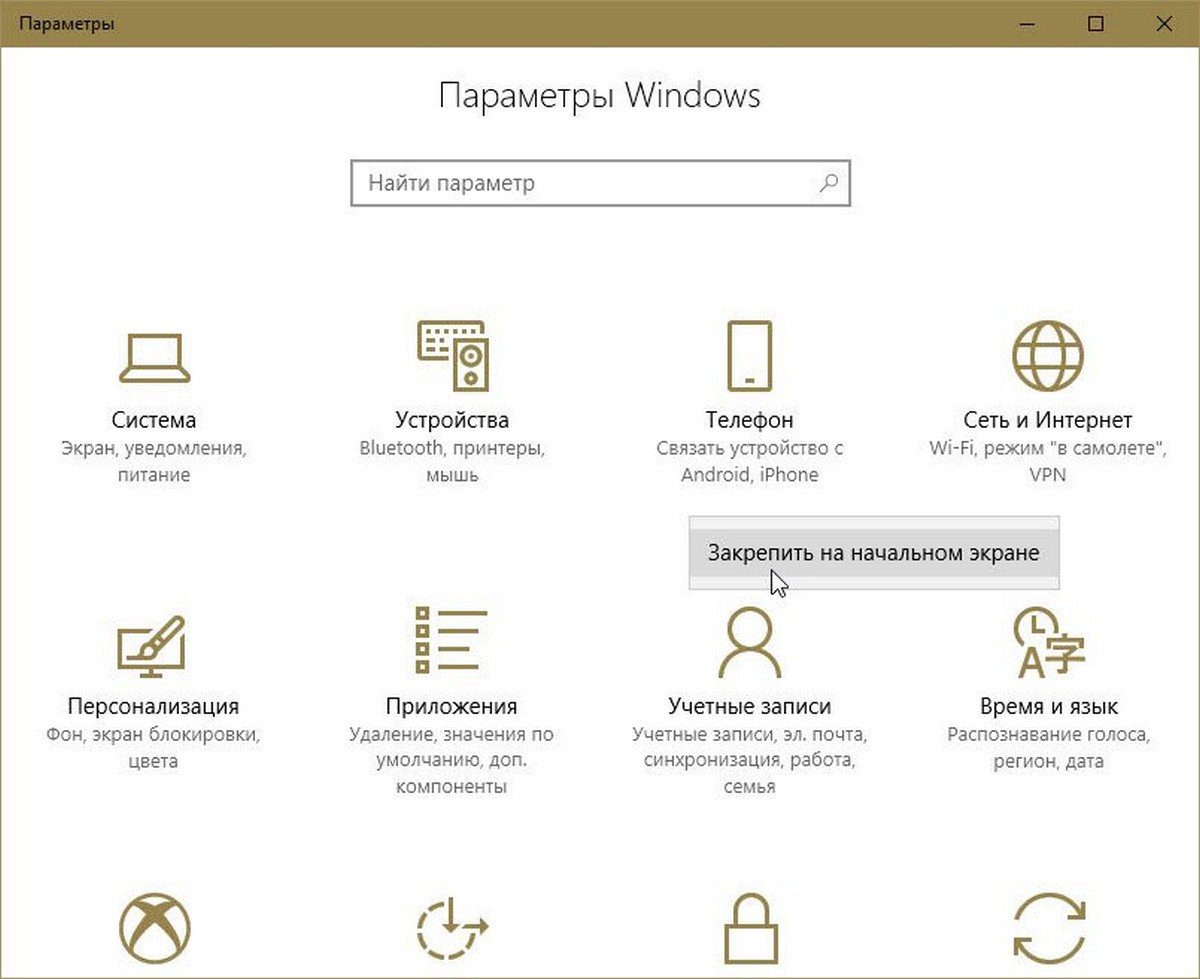Open the Время и язык clock icon
Viewport: 1200px width, 979px height.
1048,641
